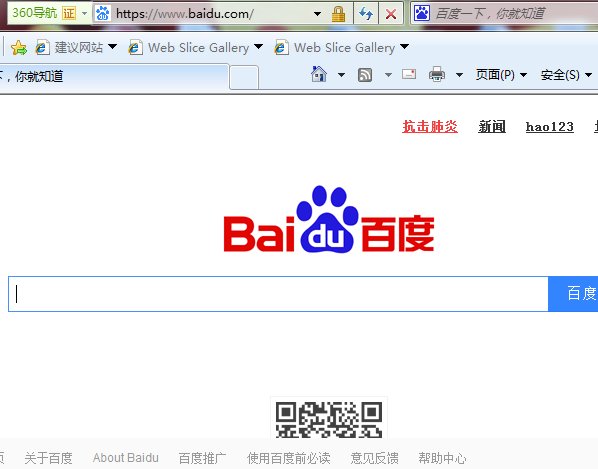Image resolution: width=598 pixels, height=469 pixels.
Task: Open 关于百度 footer link
Action: pyautogui.click(x=48, y=458)
